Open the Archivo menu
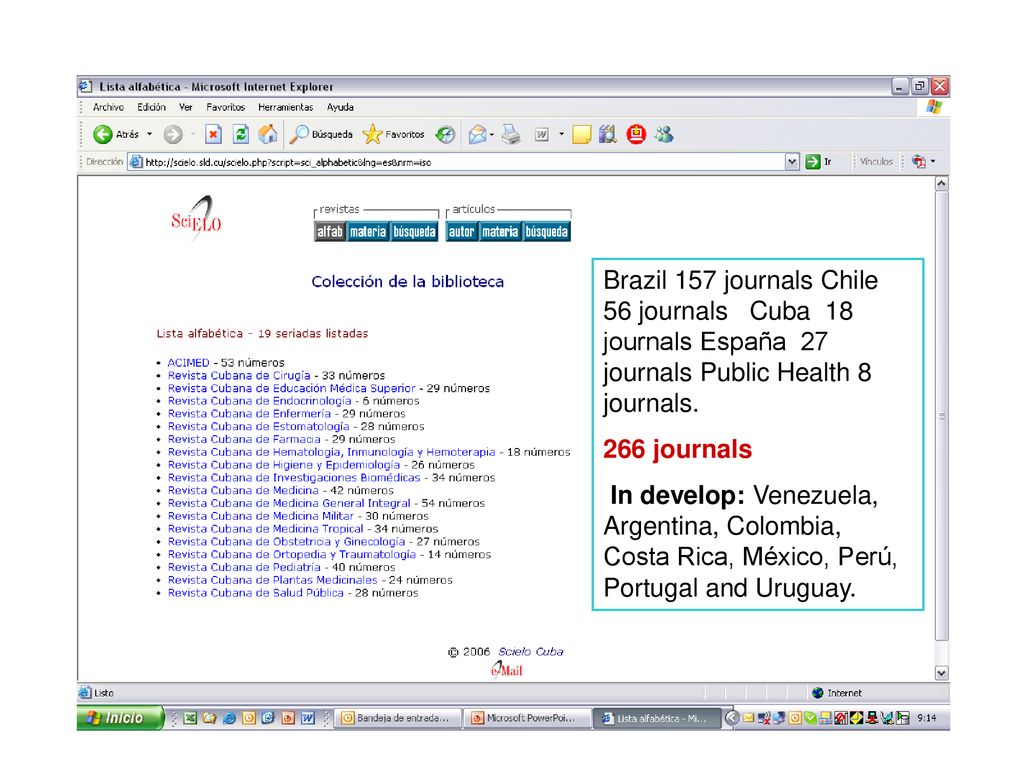This screenshot has height=768, width=1024. [108, 107]
